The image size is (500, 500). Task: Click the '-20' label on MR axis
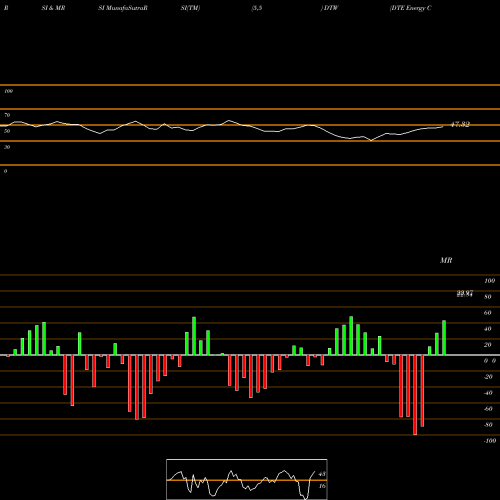[x=488, y=377]
